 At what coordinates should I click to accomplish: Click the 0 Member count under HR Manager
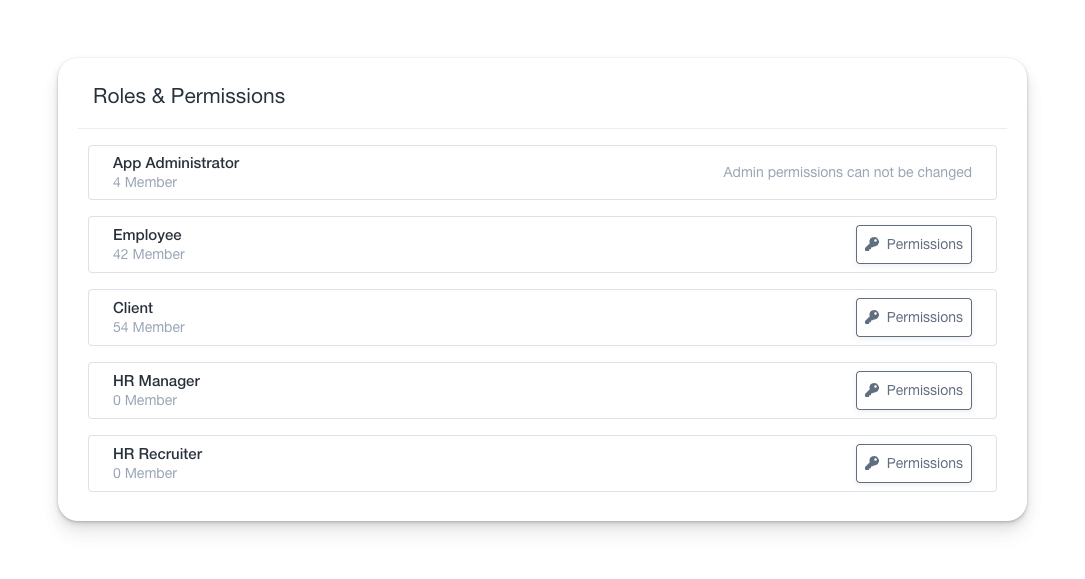(x=145, y=400)
